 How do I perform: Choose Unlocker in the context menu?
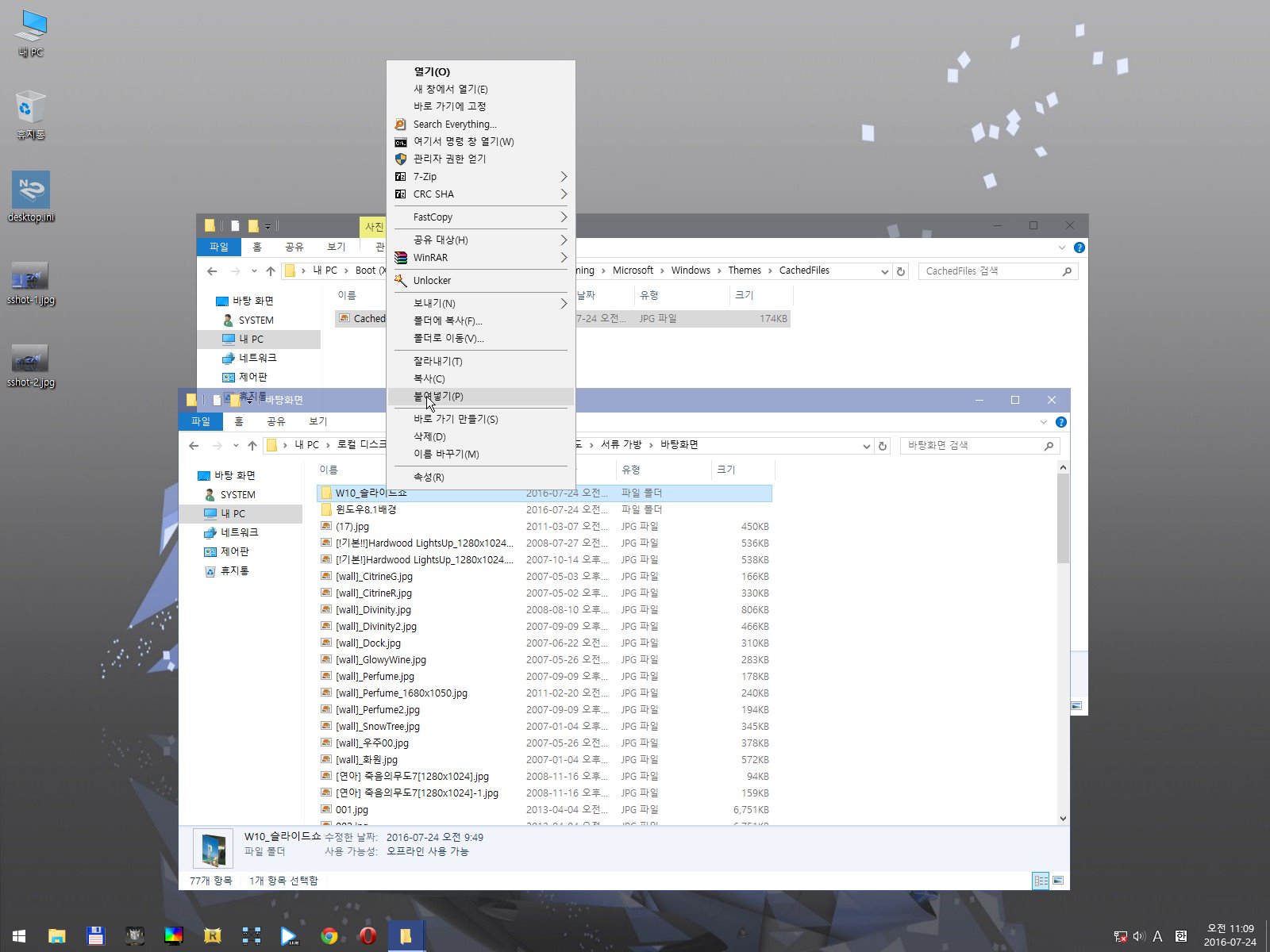[x=480, y=280]
